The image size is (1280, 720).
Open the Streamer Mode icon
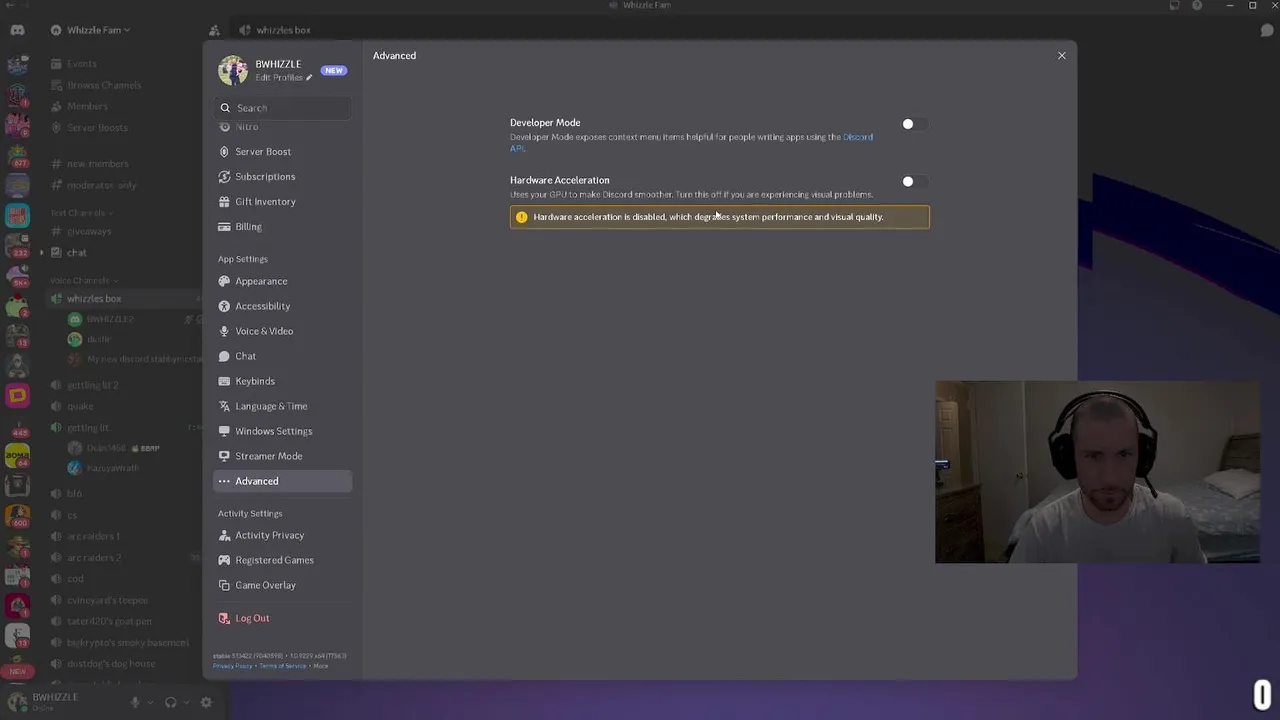[x=224, y=456]
